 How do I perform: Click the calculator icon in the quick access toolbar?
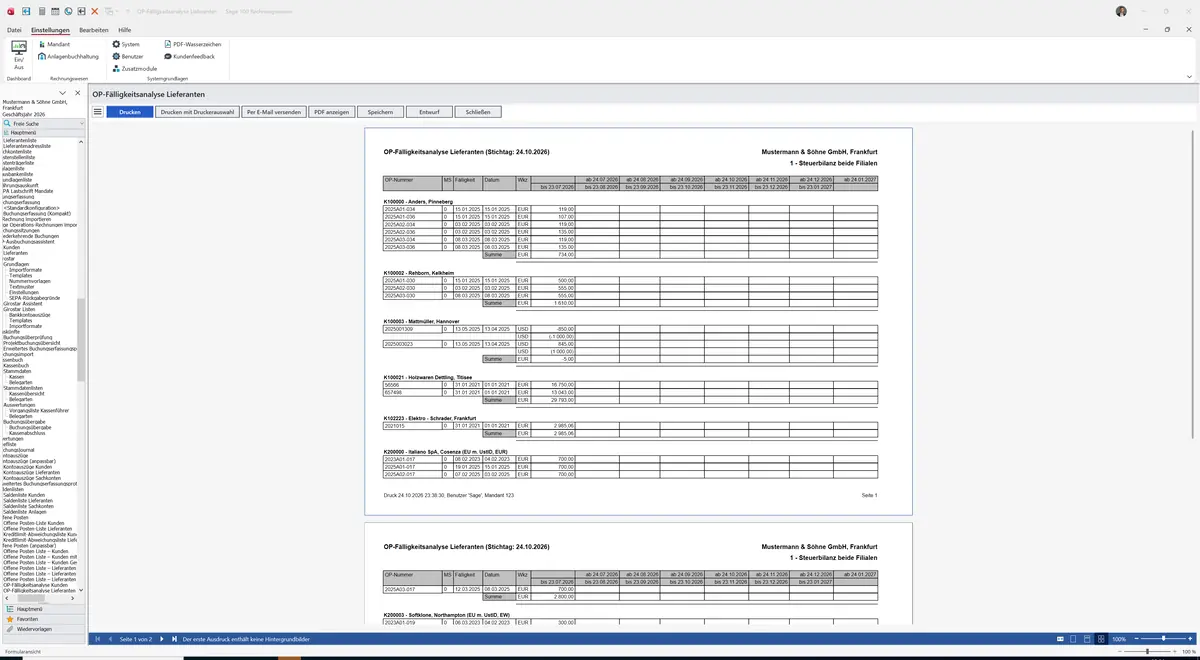41,10
